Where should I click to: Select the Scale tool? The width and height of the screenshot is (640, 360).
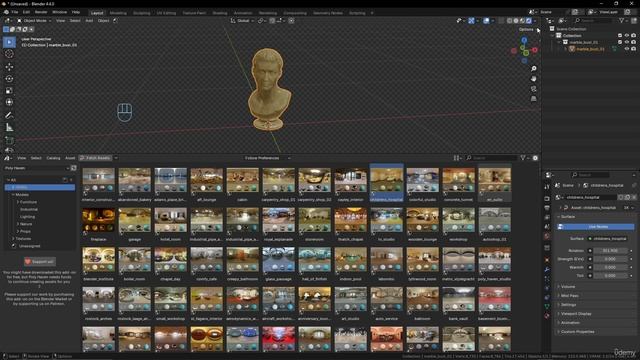click(x=9, y=91)
